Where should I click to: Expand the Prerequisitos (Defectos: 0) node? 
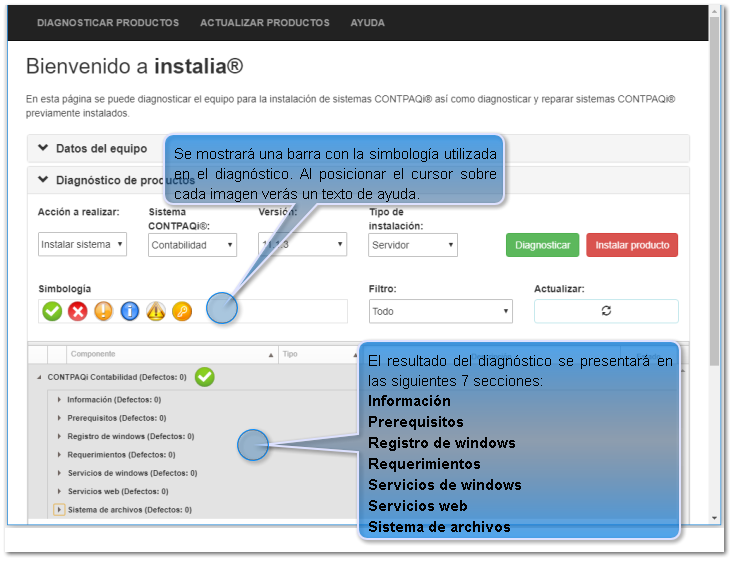pos(59,418)
